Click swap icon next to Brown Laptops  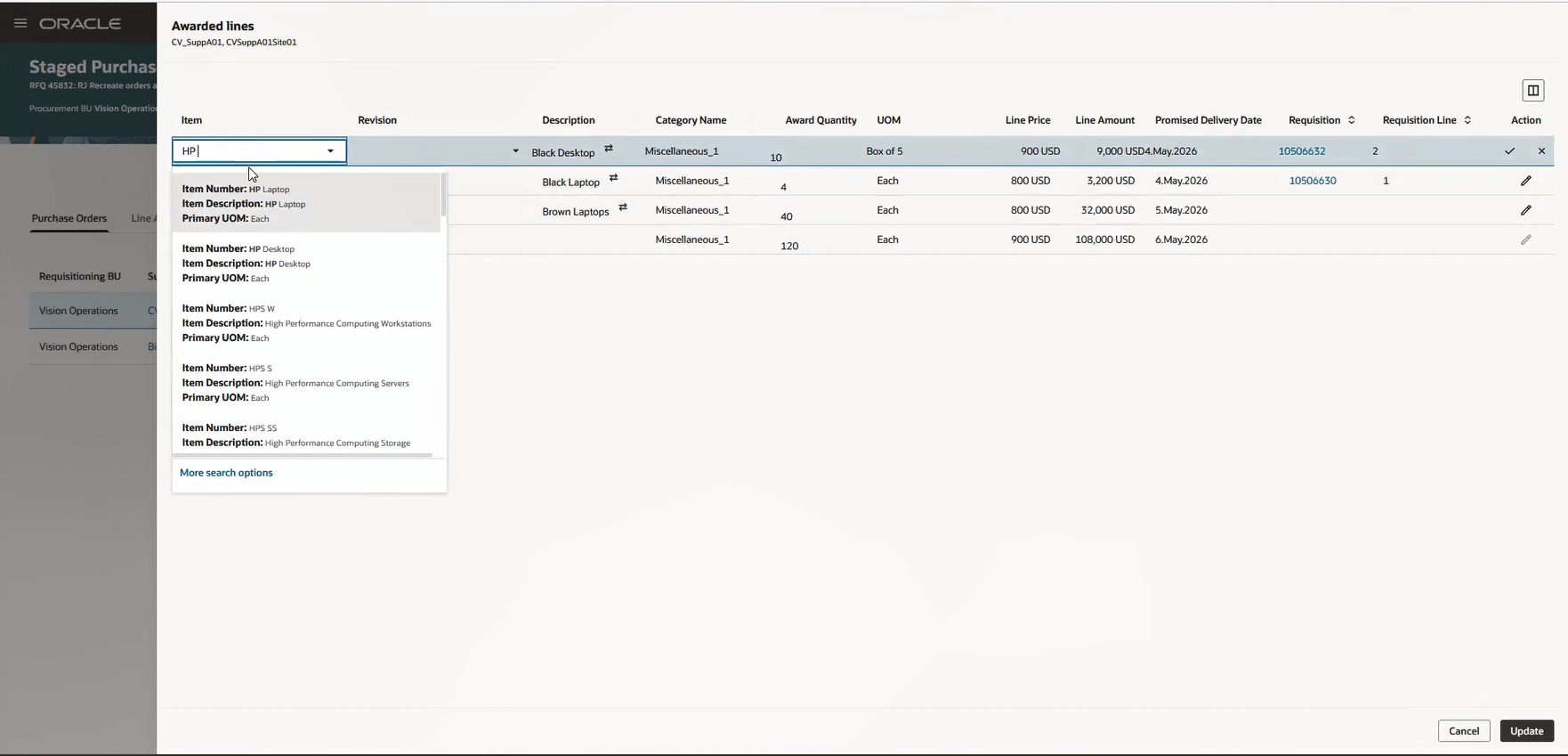(x=623, y=207)
